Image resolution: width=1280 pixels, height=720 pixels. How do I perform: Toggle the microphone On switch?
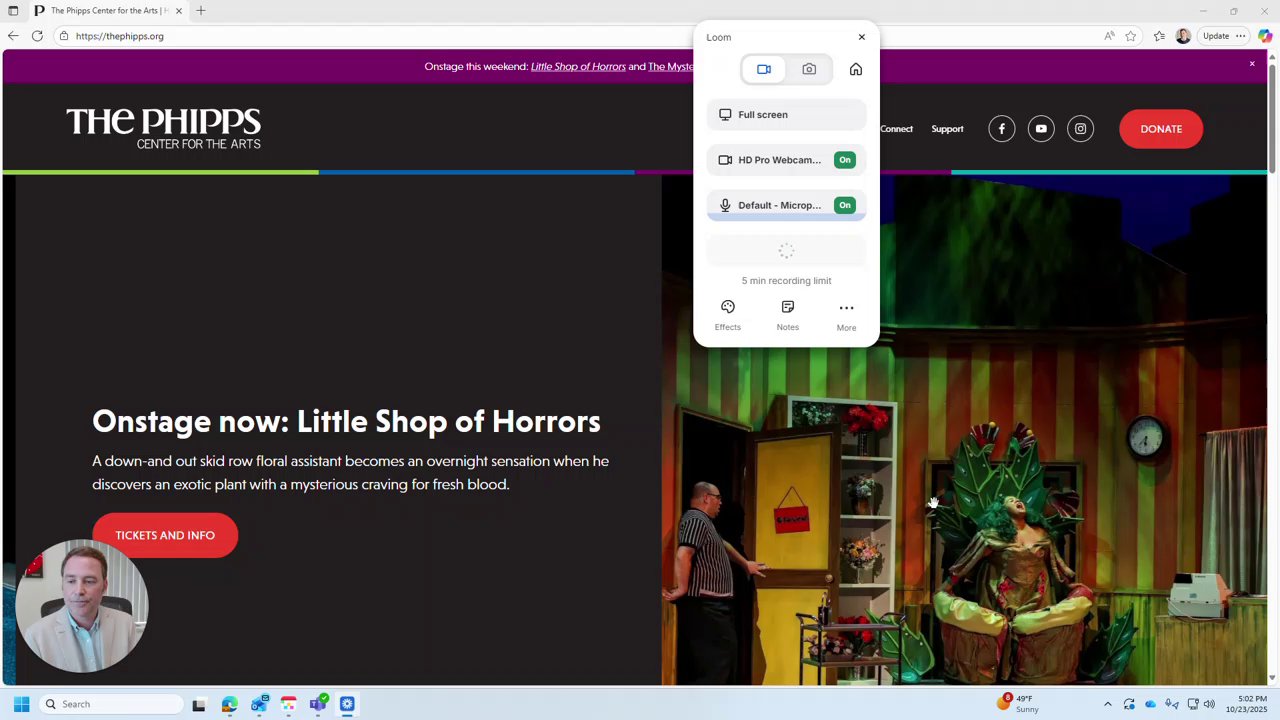(x=845, y=205)
